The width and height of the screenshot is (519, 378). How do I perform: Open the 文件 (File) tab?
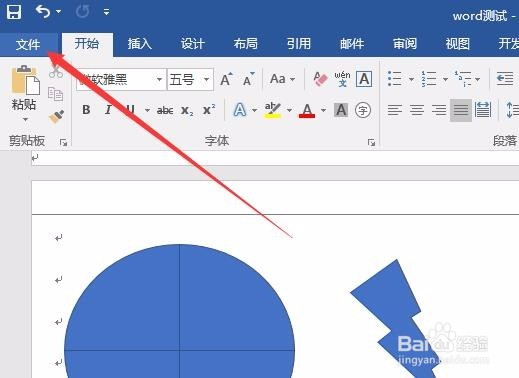pos(28,44)
